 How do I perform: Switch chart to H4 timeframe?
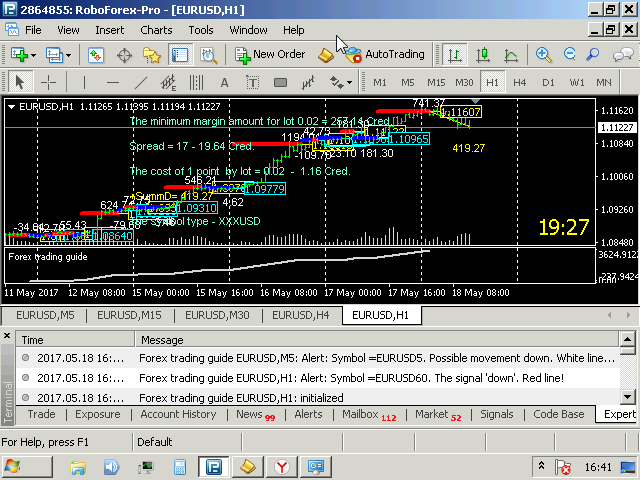(520, 82)
